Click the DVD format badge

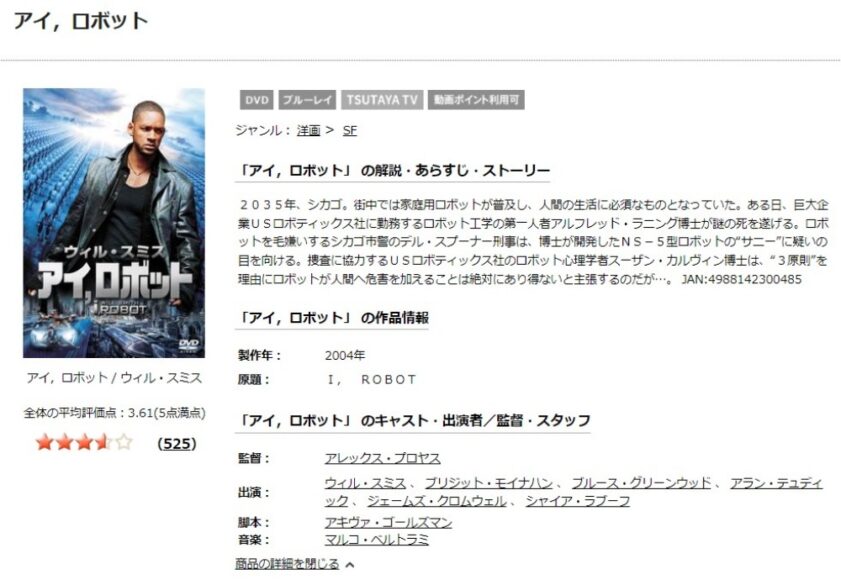256,100
